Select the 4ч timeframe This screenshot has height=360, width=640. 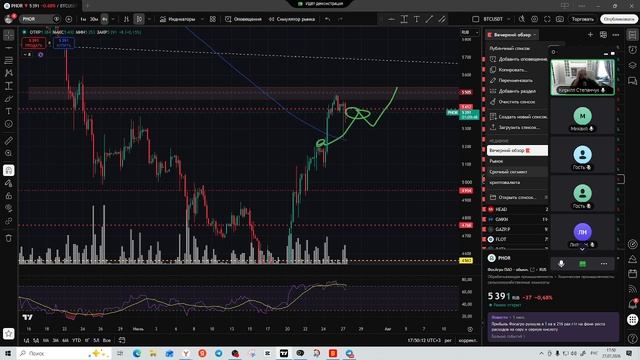104,19
